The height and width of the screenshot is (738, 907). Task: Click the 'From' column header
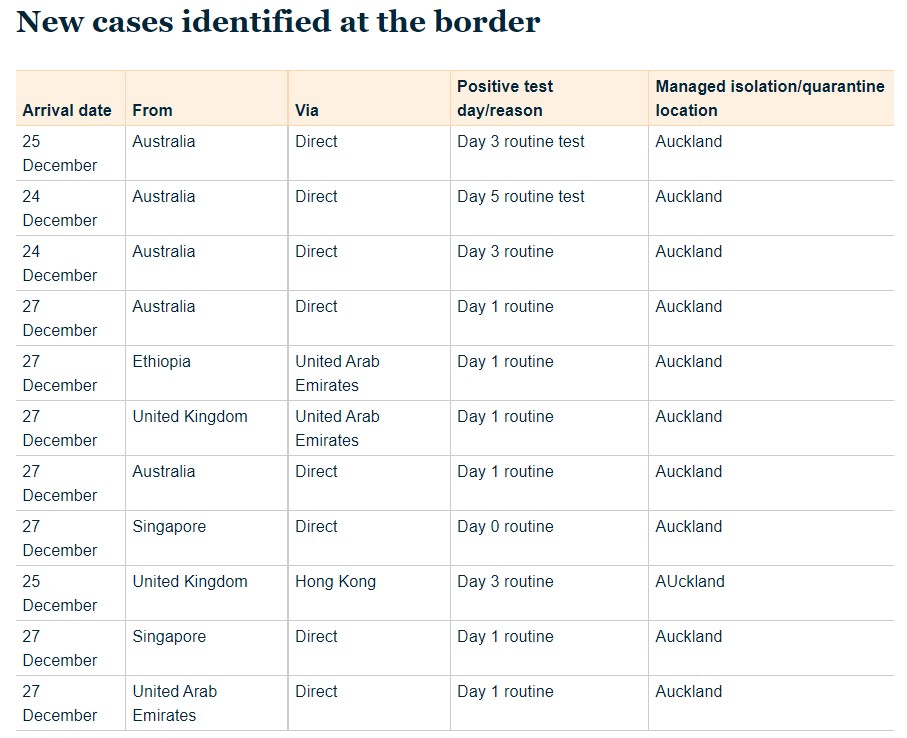152,110
